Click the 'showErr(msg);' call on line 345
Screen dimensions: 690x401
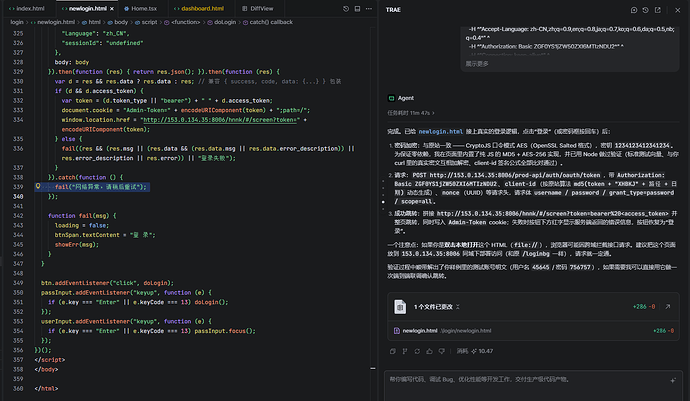click(77, 244)
